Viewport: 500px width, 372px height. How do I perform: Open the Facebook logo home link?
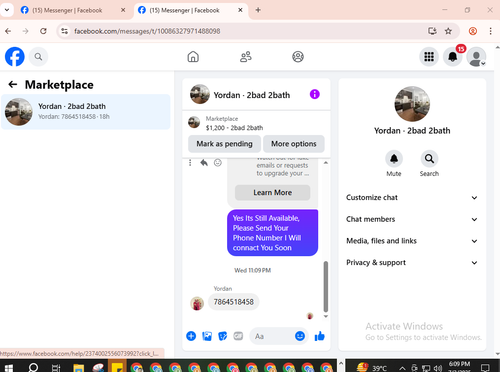click(15, 57)
